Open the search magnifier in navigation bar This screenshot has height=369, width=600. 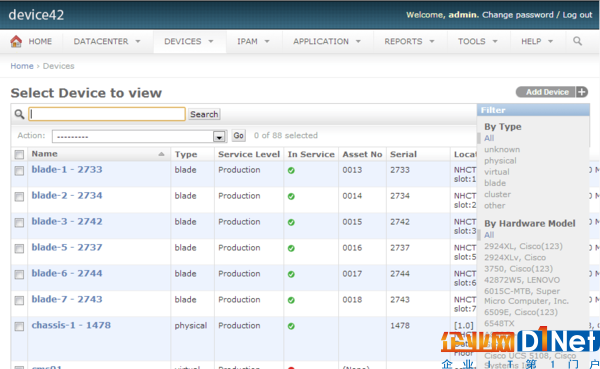pyautogui.click(x=577, y=41)
